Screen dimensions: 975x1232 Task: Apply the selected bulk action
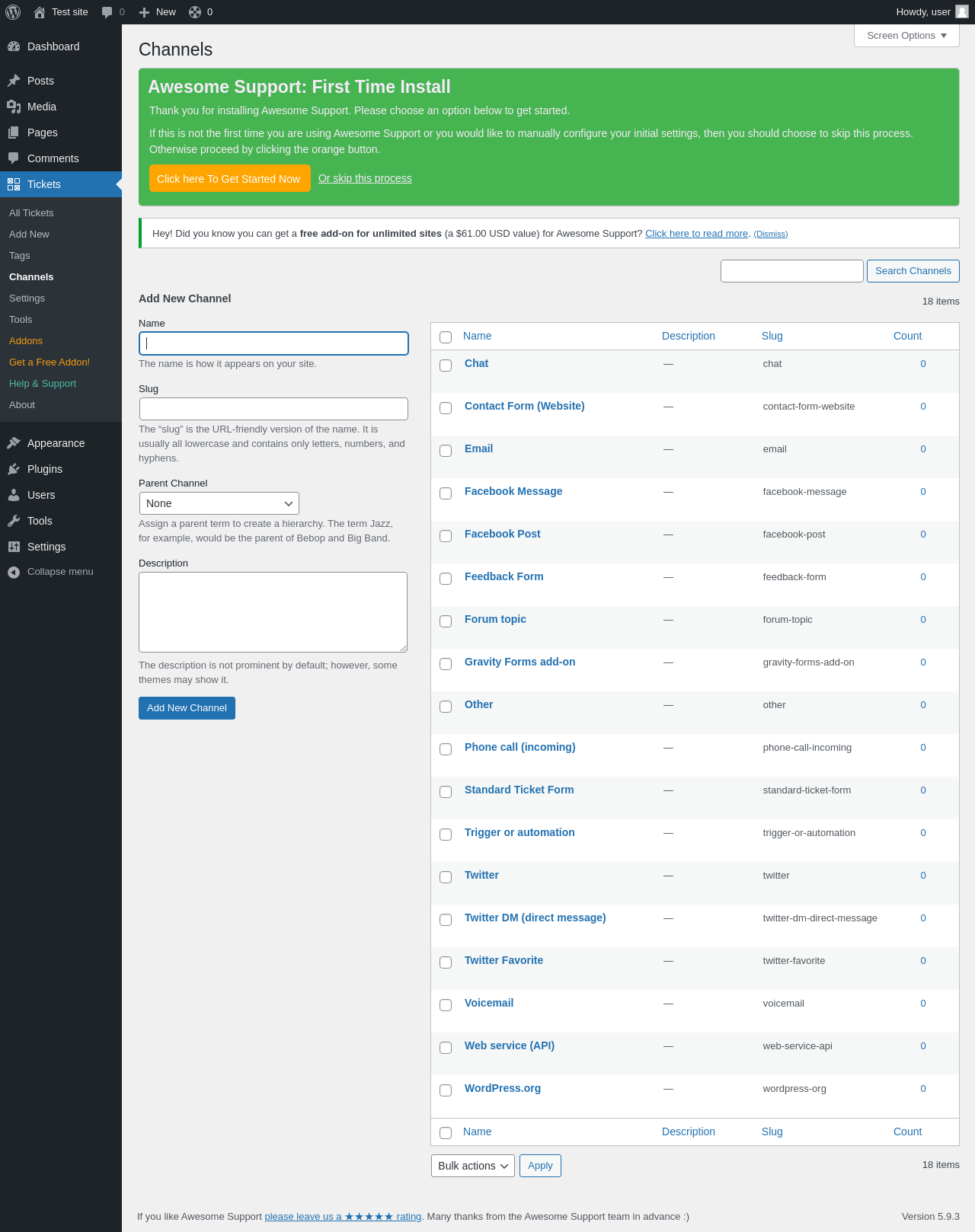(x=540, y=1166)
